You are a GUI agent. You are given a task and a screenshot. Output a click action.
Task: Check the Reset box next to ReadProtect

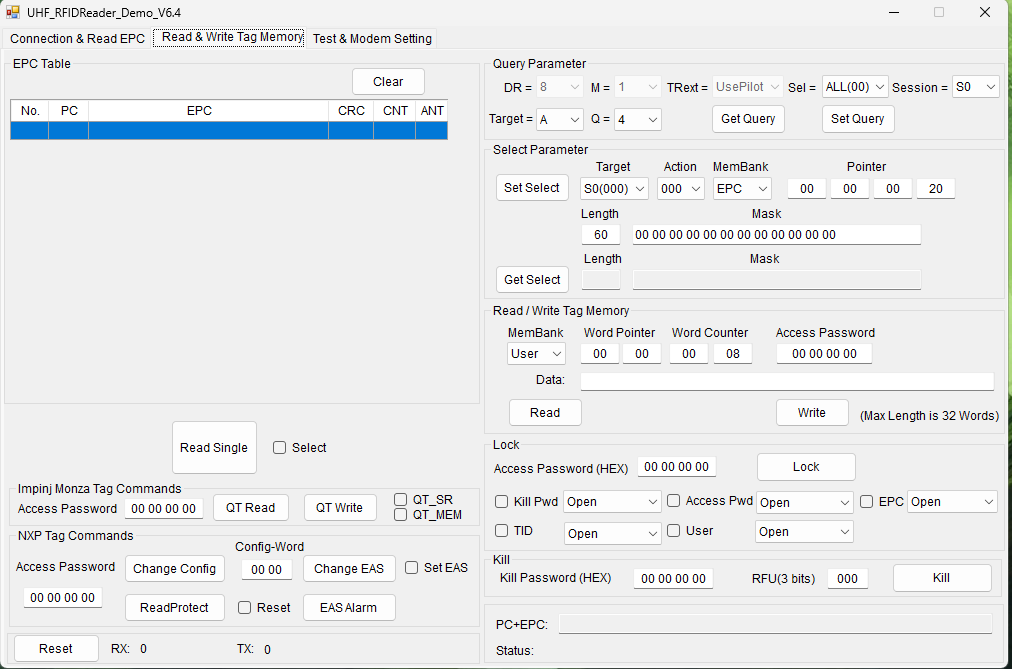[x=245, y=608]
